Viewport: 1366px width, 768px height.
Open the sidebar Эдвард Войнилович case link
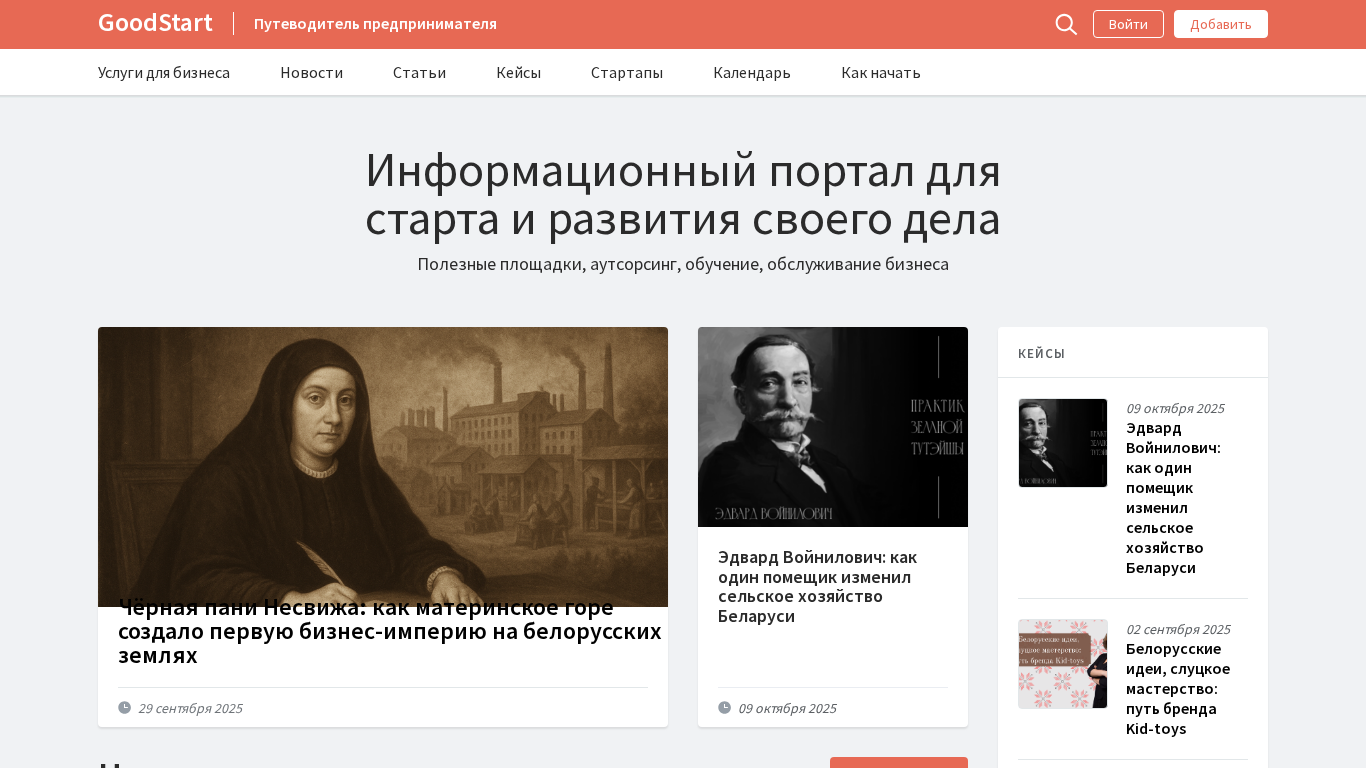[x=1174, y=498]
